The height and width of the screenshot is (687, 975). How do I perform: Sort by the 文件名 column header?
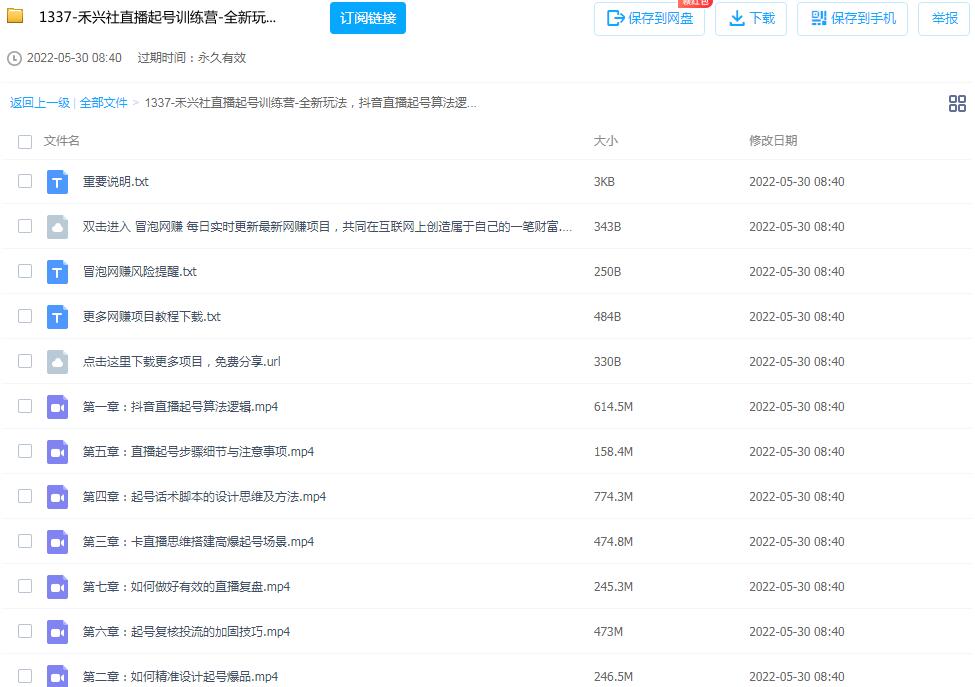[x=62, y=141]
